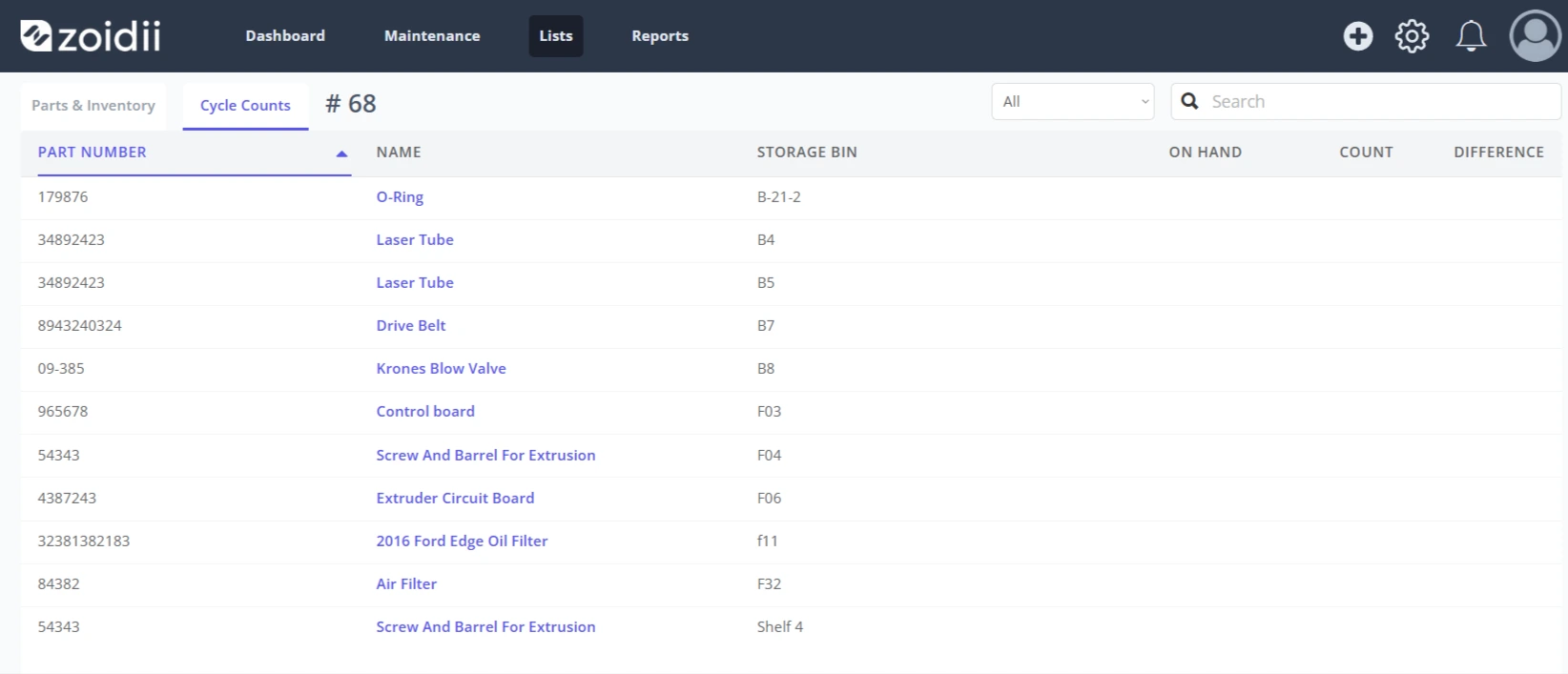Open the O-Ring part link

tap(400, 197)
